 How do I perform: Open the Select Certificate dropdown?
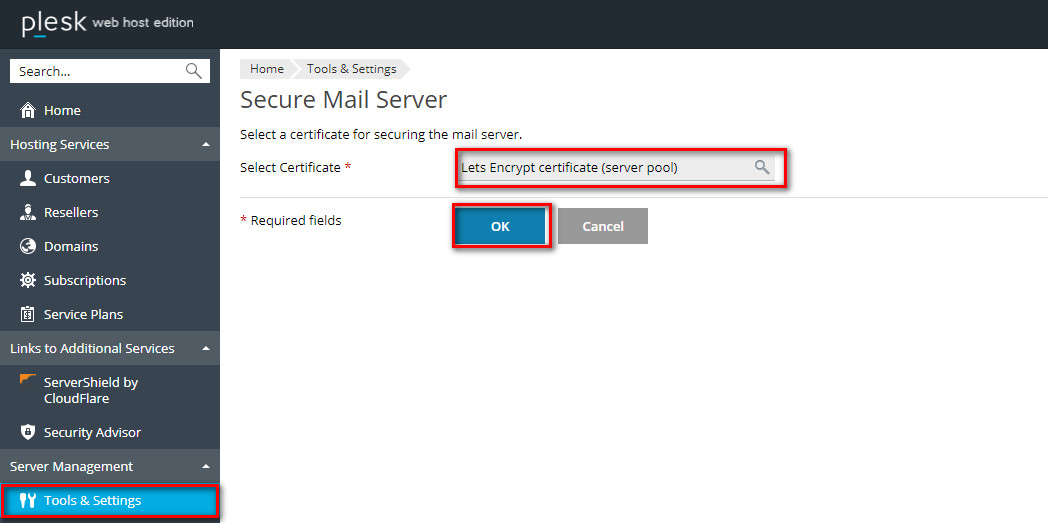pos(617,168)
